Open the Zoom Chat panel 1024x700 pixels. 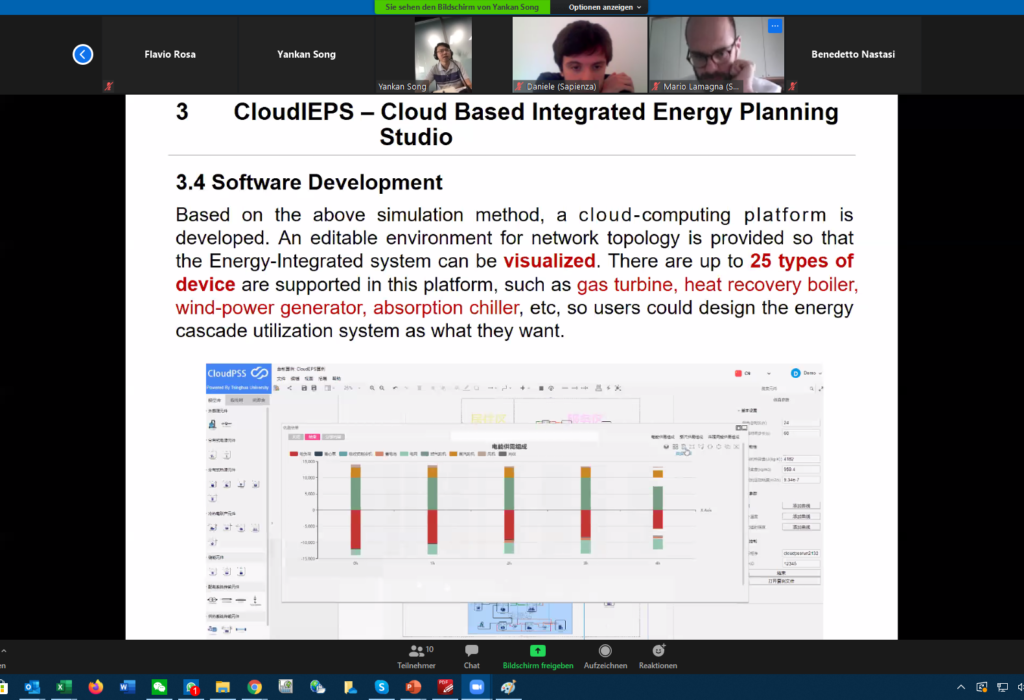point(471,655)
